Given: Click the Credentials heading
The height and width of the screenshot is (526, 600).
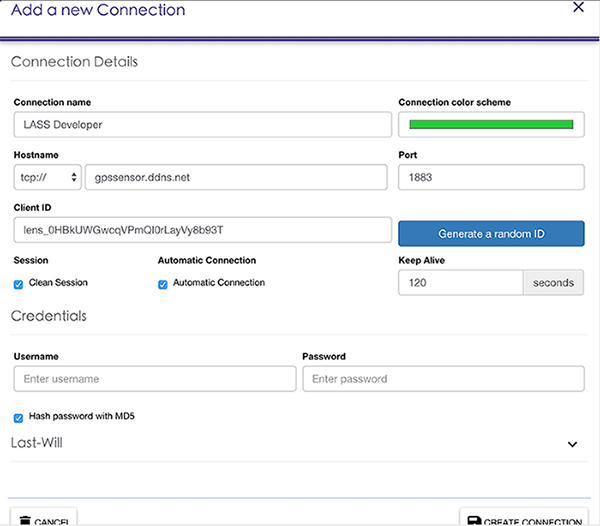Looking at the screenshot, I should pos(49,316).
